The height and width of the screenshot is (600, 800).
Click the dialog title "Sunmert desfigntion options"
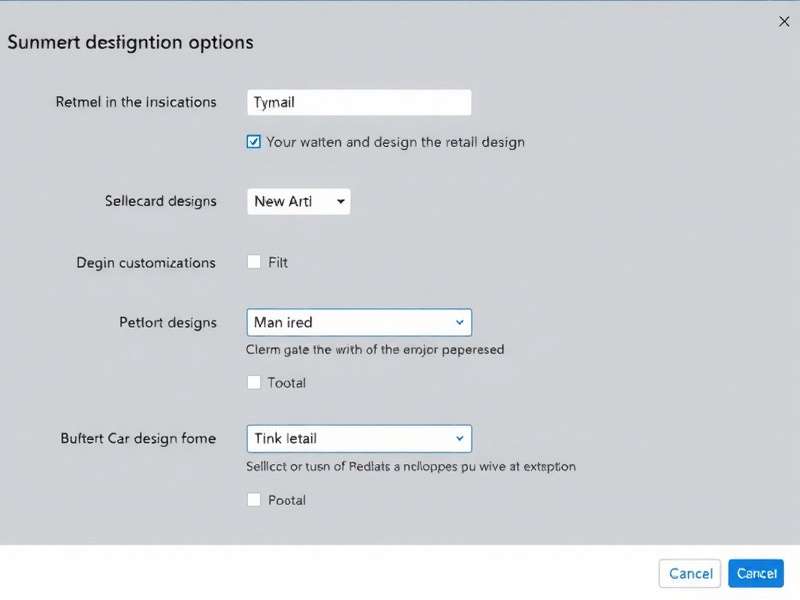click(x=130, y=42)
